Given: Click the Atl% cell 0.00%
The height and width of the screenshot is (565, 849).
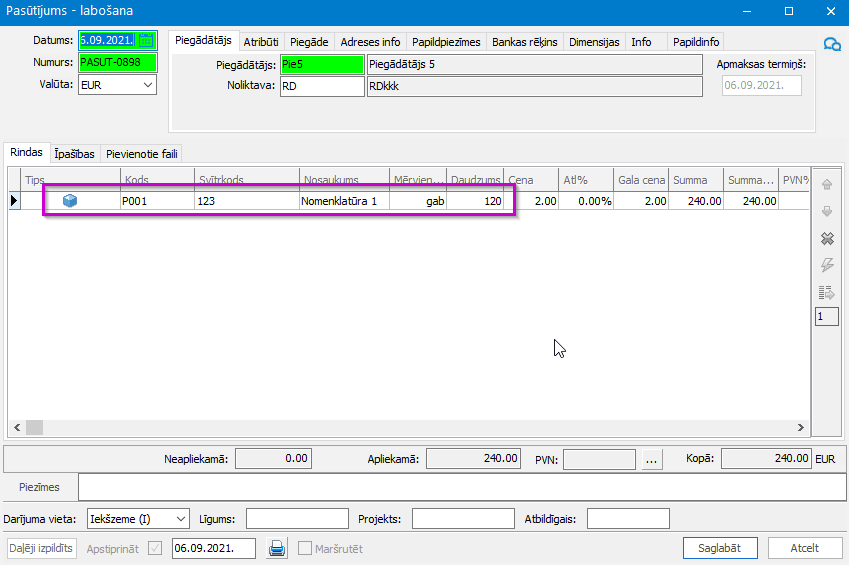Looking at the screenshot, I should click(x=586, y=201).
